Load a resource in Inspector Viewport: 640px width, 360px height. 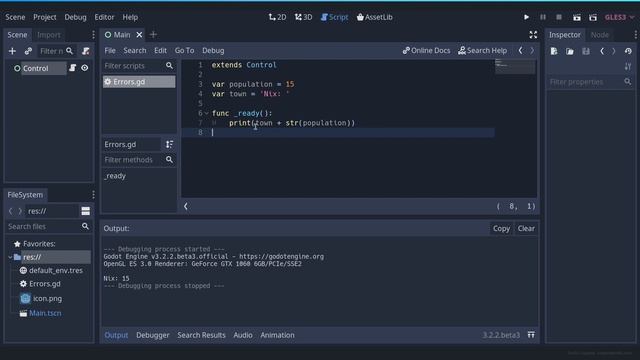tap(570, 51)
